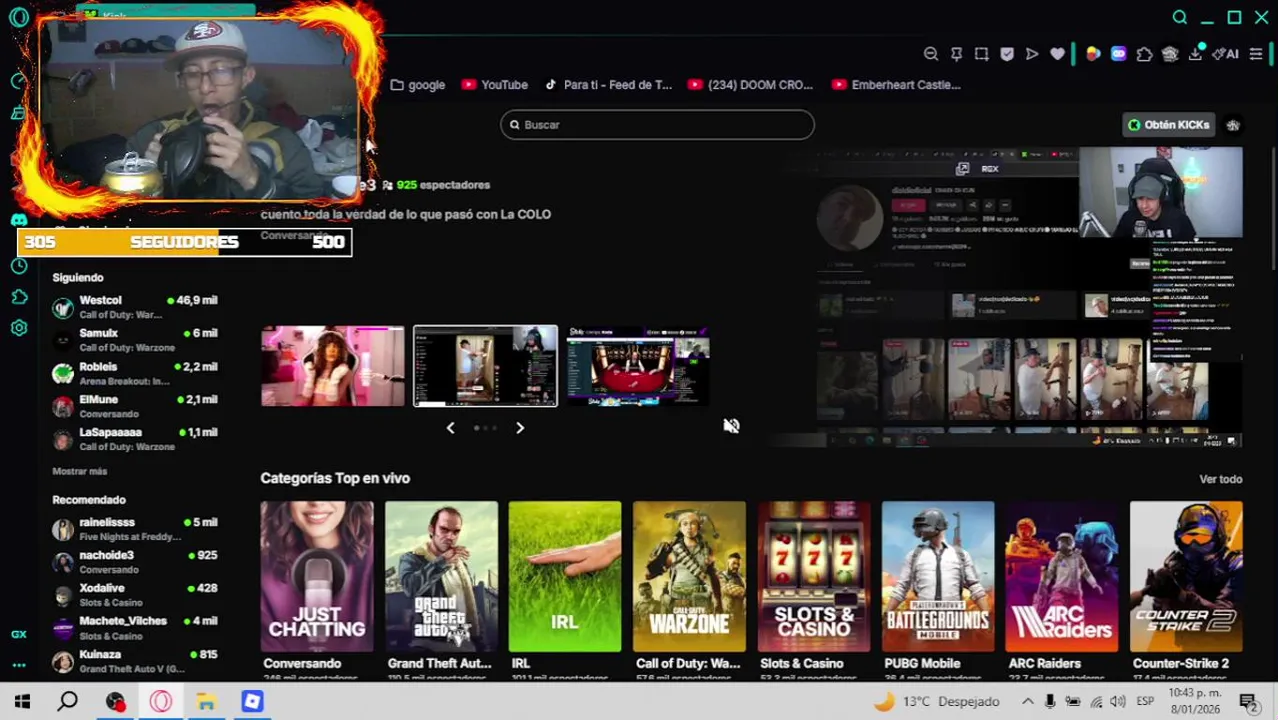
Task: Open the colorful circles extension icon
Action: 1093,54
